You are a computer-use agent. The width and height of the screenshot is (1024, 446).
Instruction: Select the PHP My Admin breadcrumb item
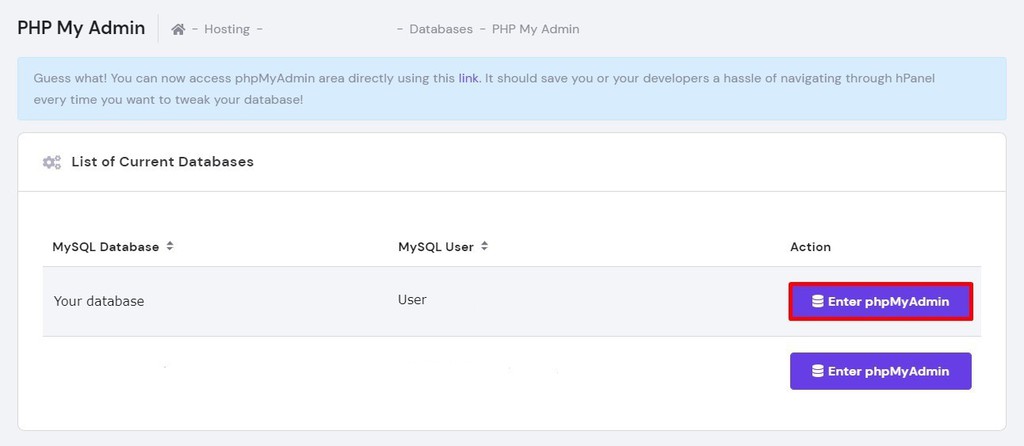536,29
